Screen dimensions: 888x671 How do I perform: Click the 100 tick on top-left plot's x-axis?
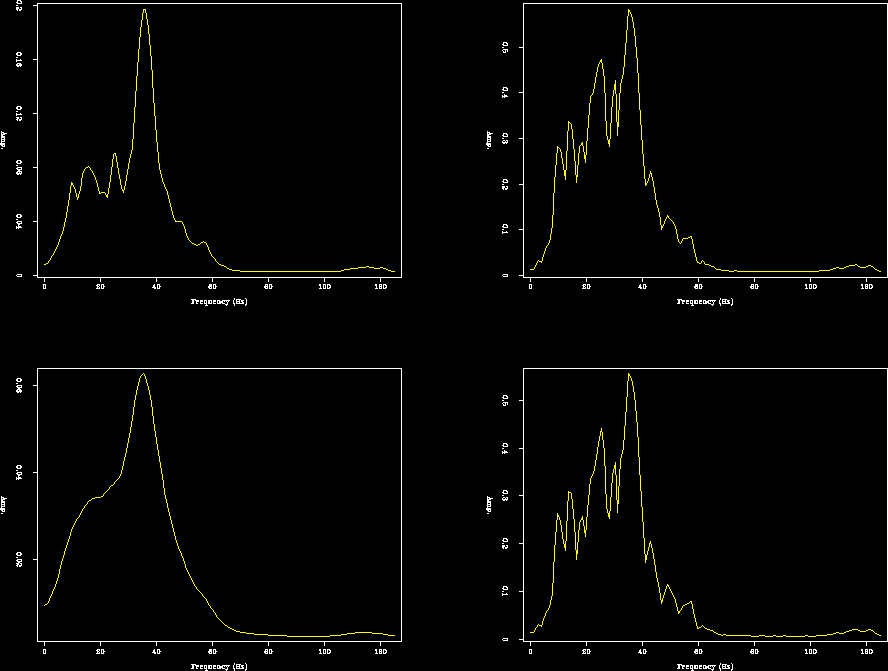tap(324, 286)
